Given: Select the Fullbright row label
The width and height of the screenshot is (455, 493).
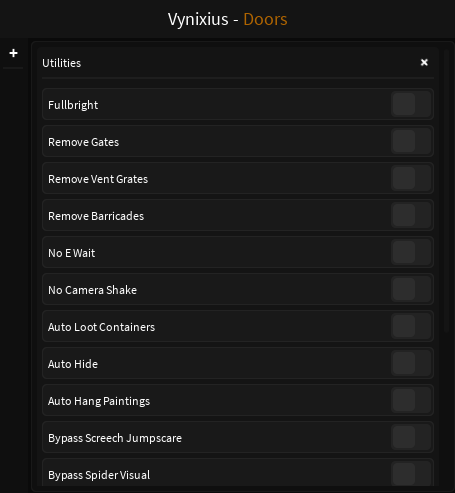Looking at the screenshot, I should pyautogui.click(x=73, y=105).
